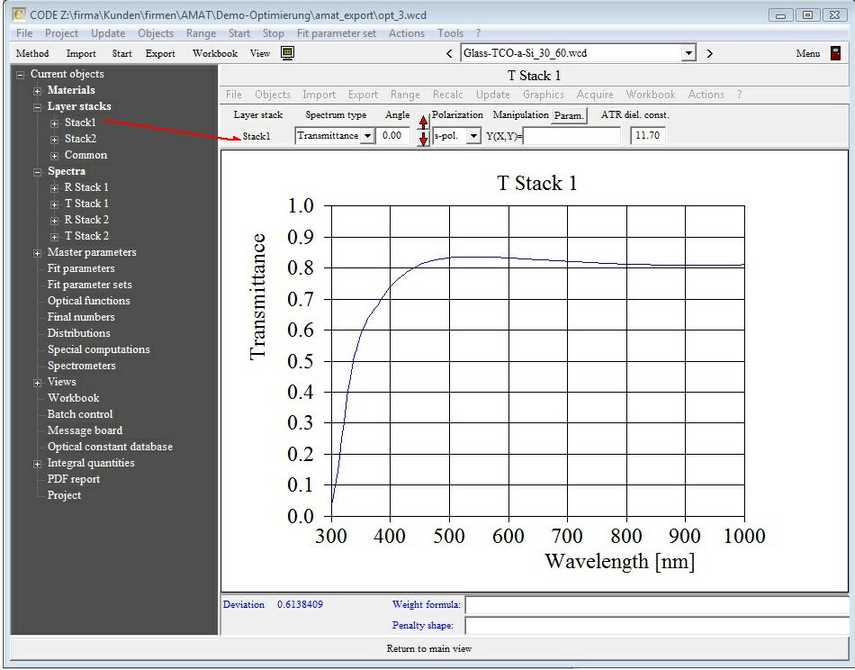Click the up red arrow for Angle

[423, 122]
